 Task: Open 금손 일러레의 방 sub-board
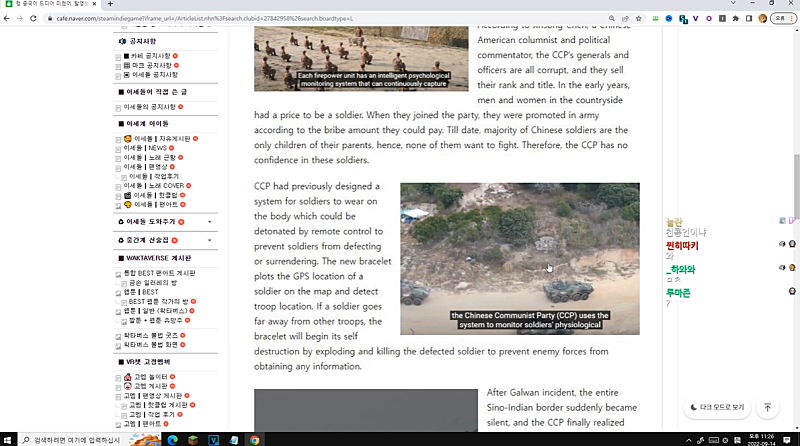pyautogui.click(x=153, y=283)
